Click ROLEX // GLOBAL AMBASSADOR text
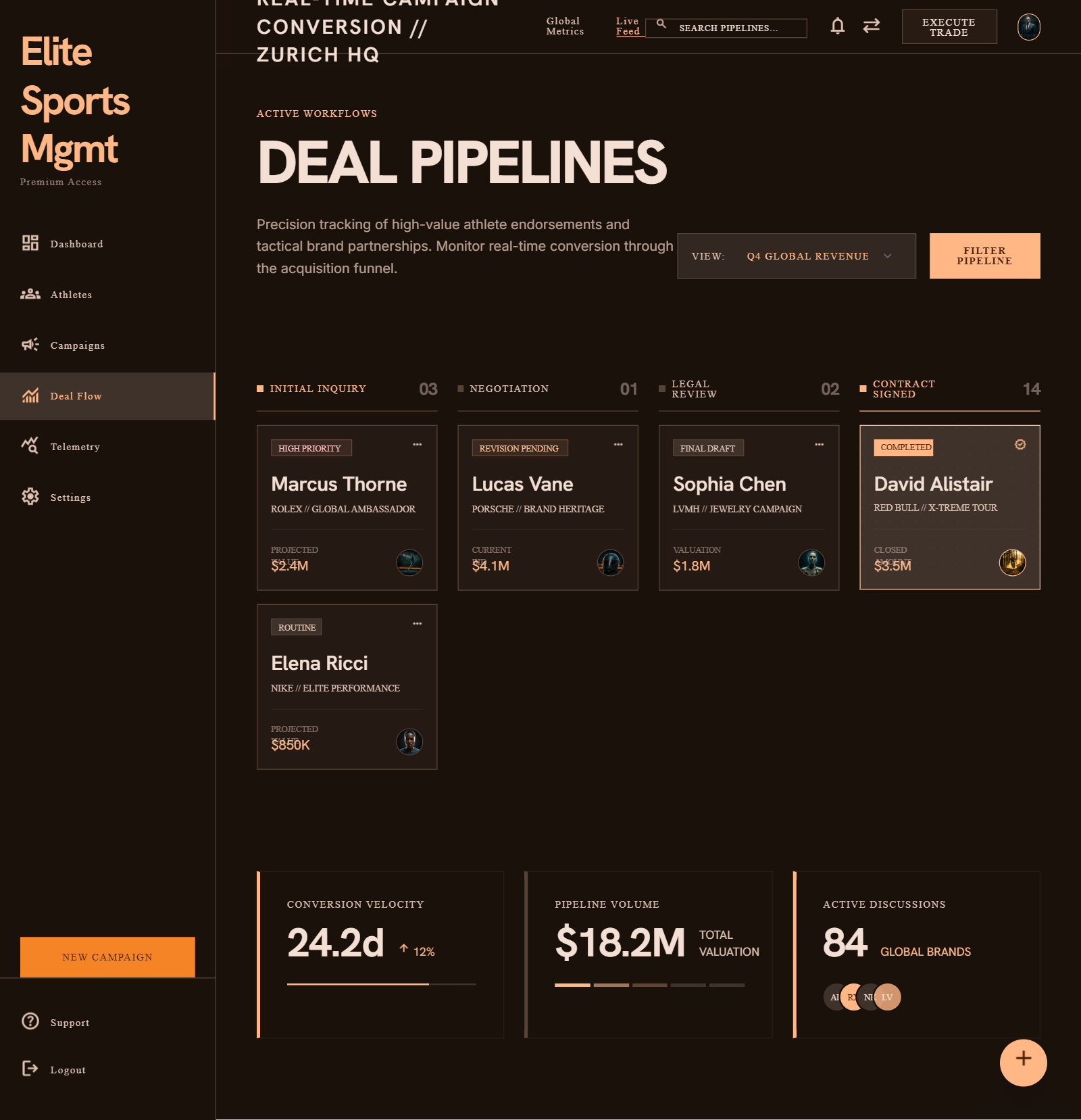 (x=343, y=509)
